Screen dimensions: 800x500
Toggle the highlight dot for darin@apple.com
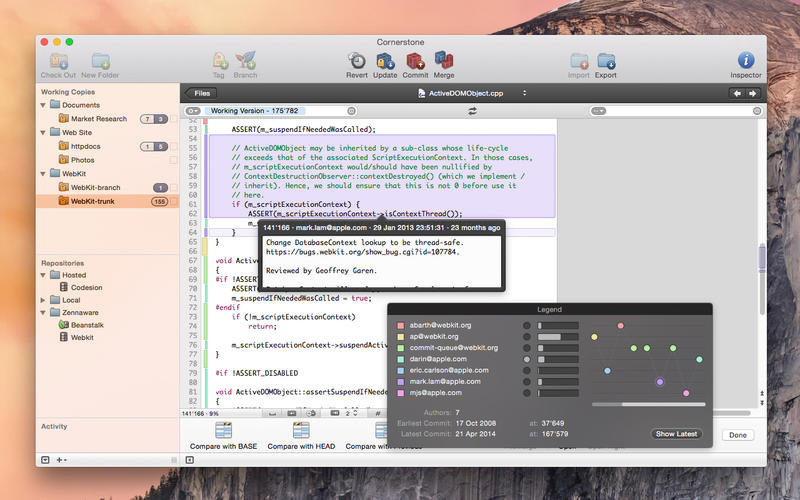pyautogui.click(x=527, y=359)
